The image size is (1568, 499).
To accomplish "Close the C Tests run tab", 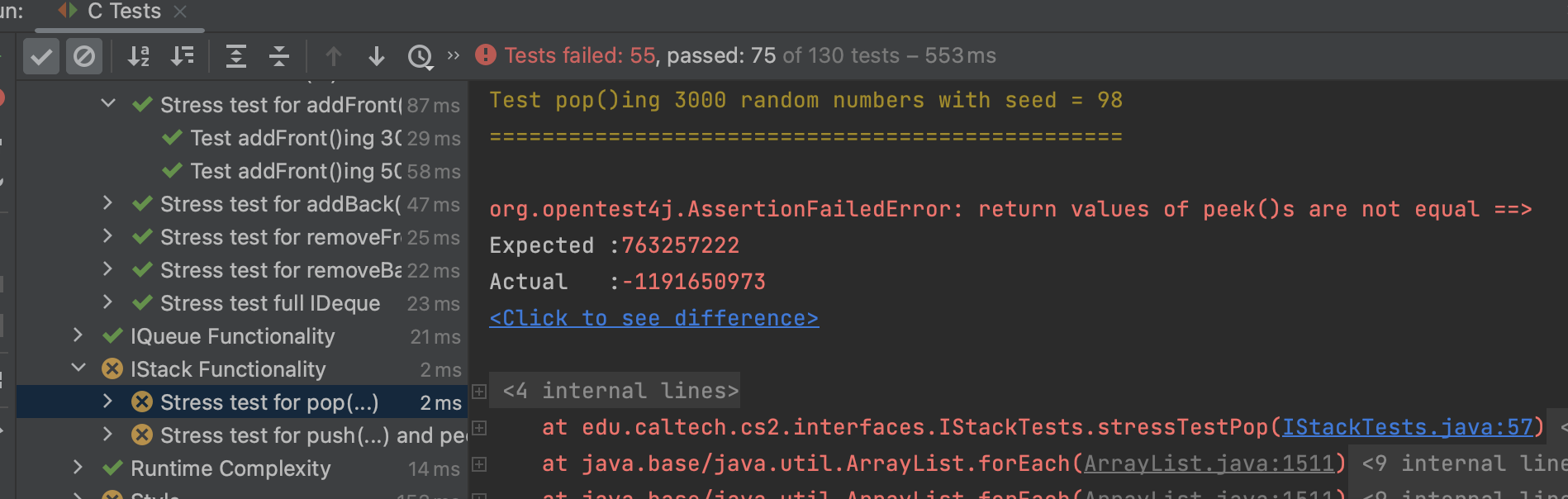I will [180, 12].
